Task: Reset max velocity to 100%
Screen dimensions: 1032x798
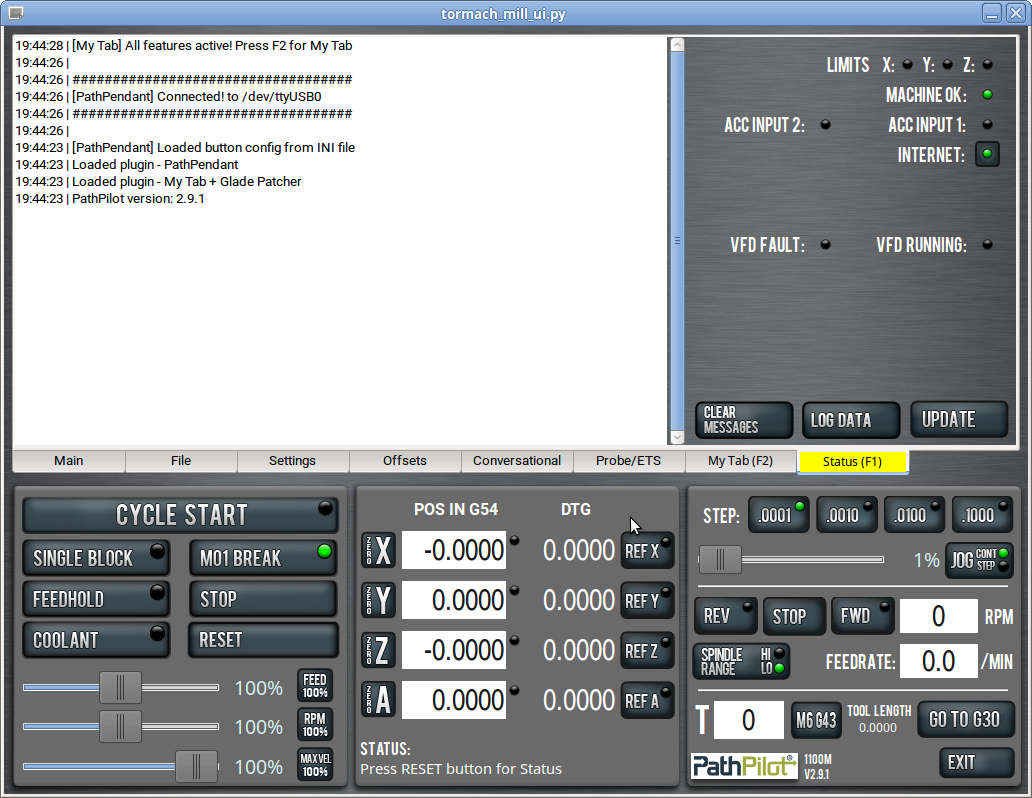Action: pos(315,766)
